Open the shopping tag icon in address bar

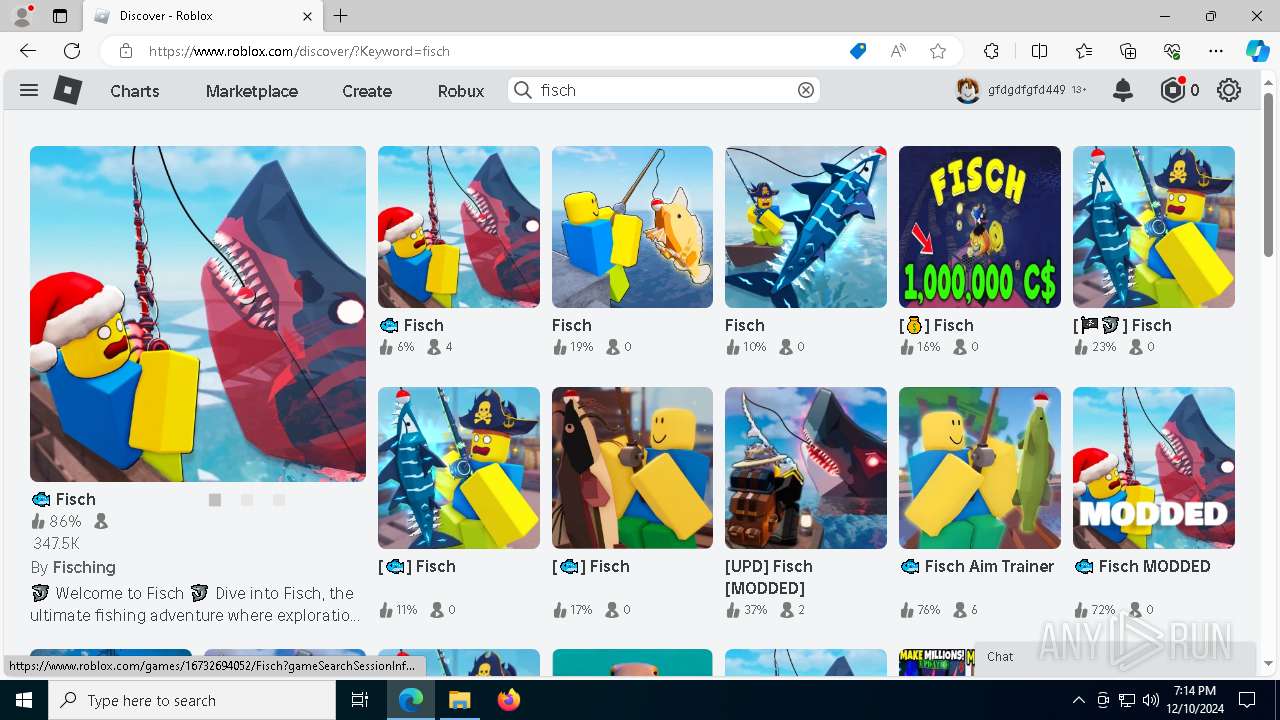point(858,51)
